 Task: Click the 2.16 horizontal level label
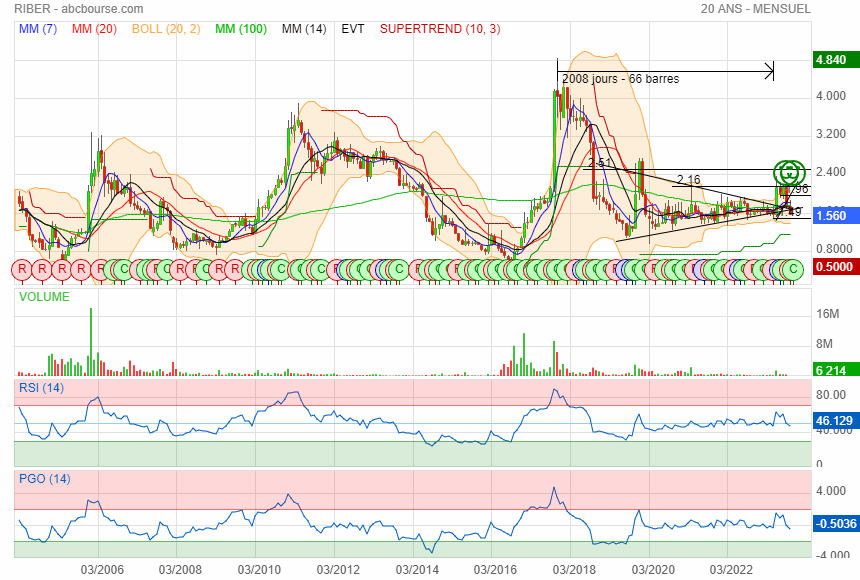(x=688, y=179)
